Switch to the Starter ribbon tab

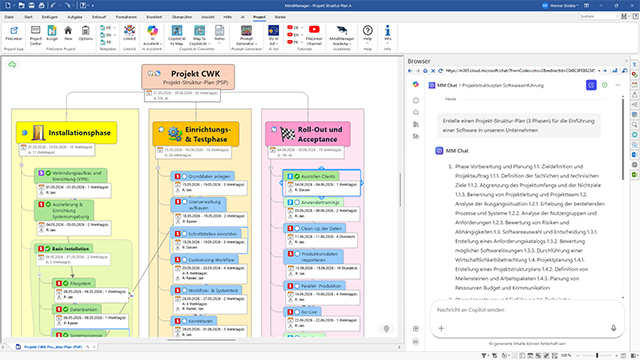(x=280, y=17)
